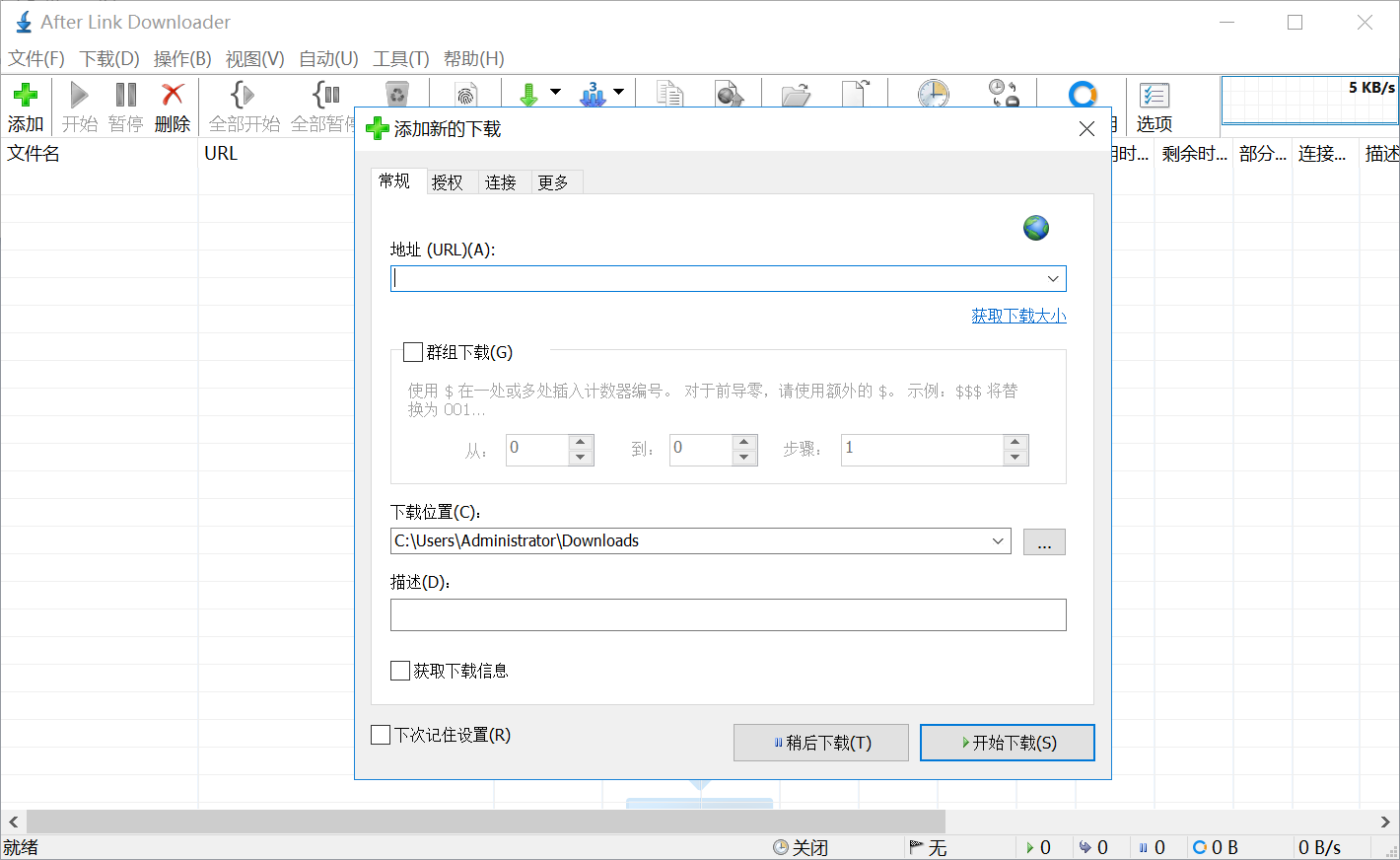Expand the 下载位置 path dropdown arrow
The width and height of the screenshot is (1400, 860).
[998, 541]
